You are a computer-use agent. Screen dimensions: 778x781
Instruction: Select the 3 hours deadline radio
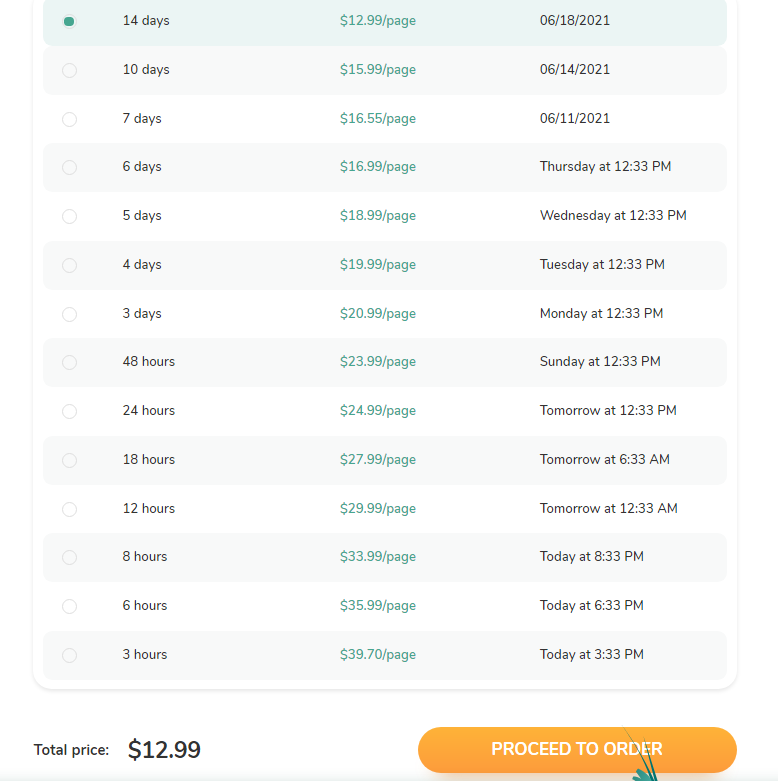69,655
